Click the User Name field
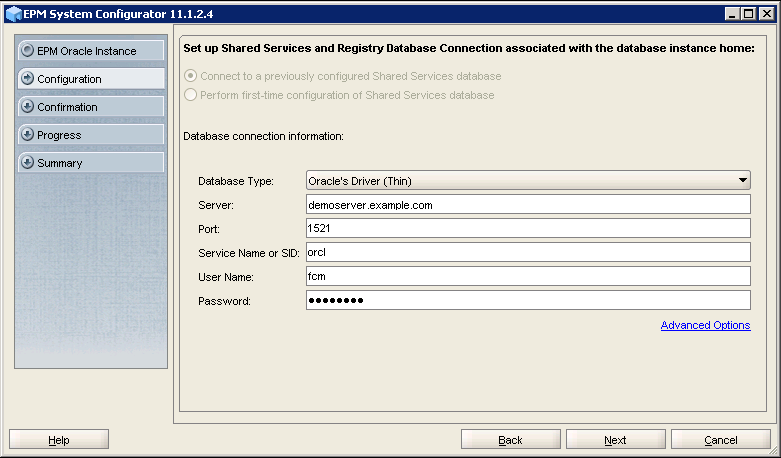 point(528,276)
